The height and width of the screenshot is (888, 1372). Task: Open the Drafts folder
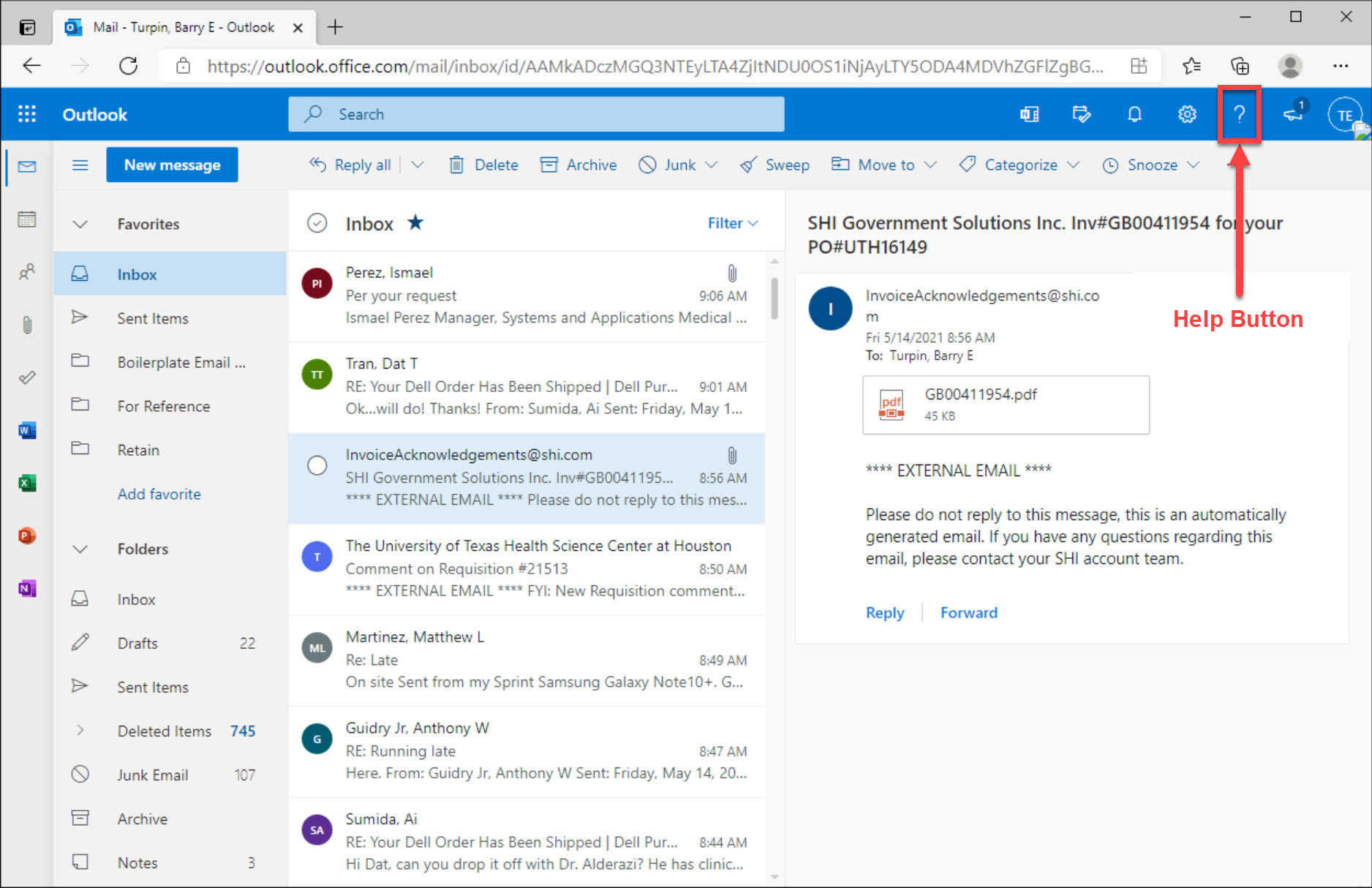click(x=137, y=643)
